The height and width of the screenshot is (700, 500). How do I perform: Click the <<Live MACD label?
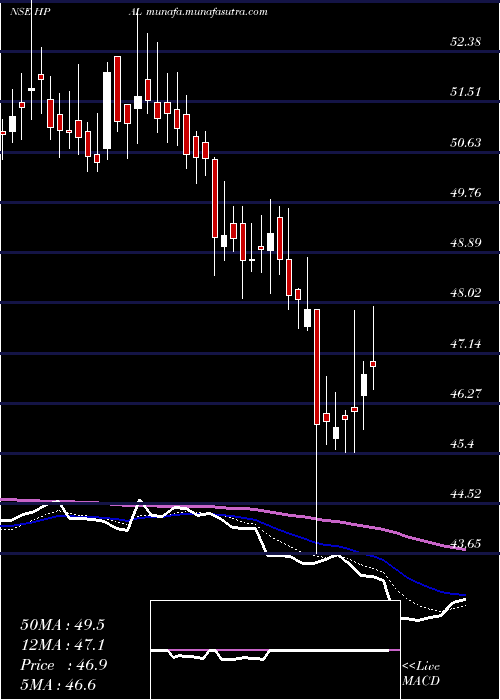point(421,673)
